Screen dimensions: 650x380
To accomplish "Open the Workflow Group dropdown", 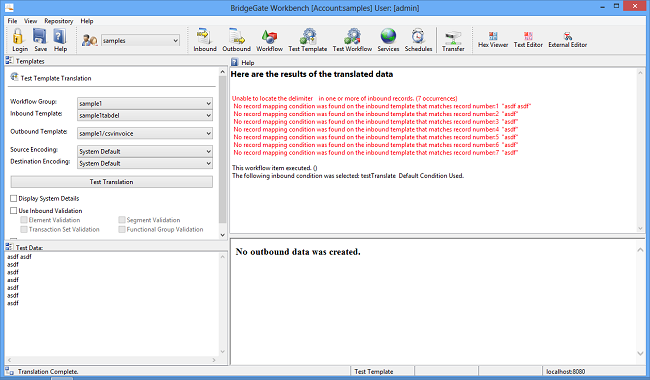I will tap(145, 103).
